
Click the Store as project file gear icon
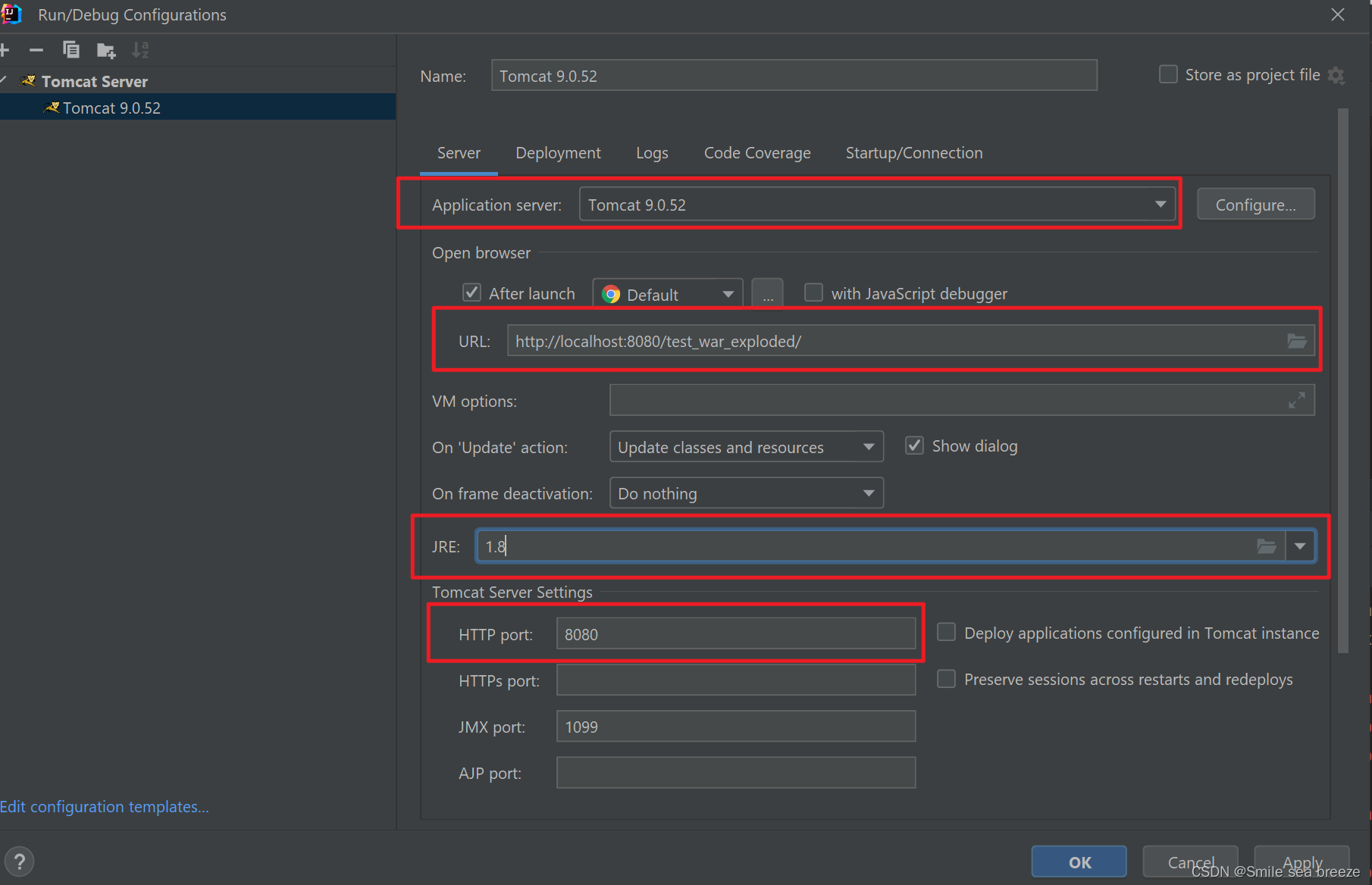[1336, 76]
